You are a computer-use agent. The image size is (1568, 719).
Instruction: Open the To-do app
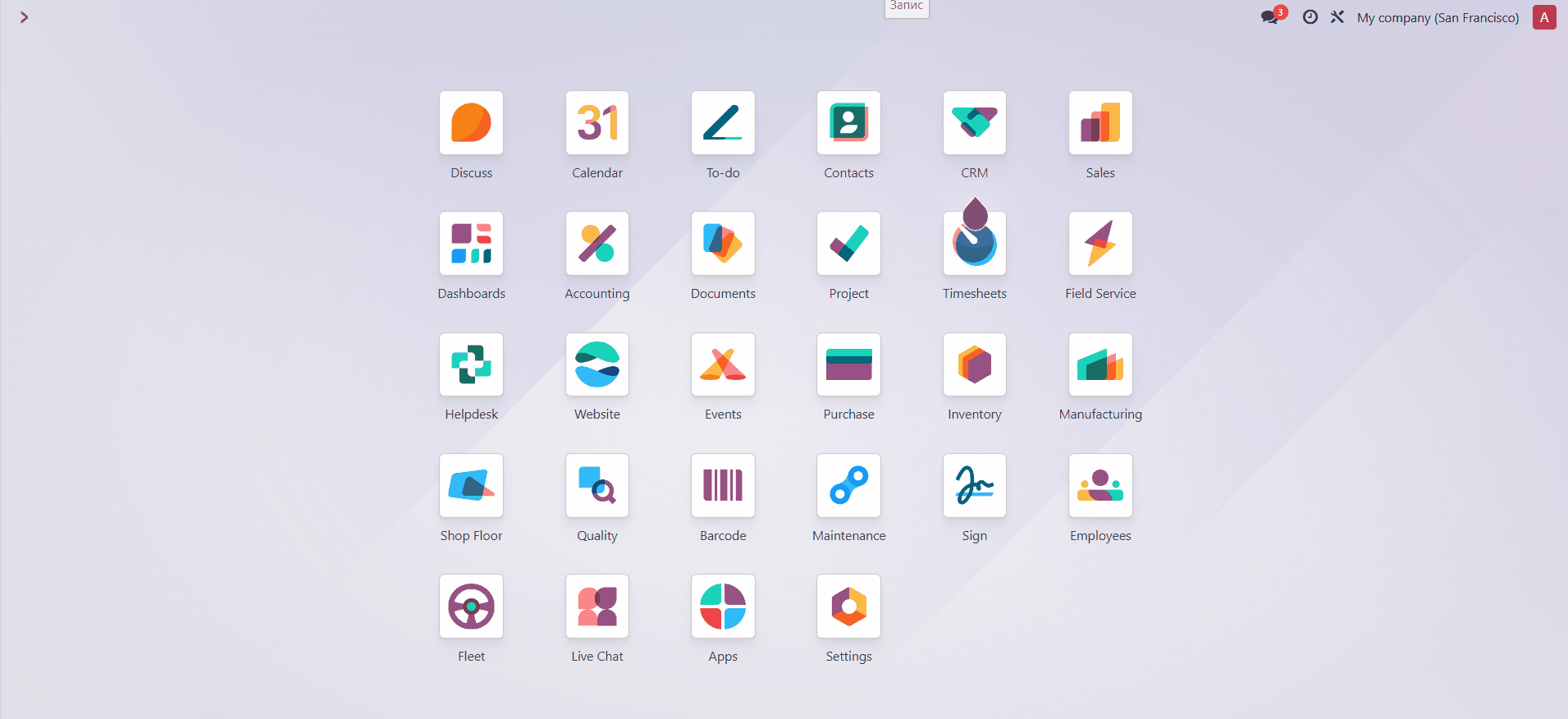(723, 123)
